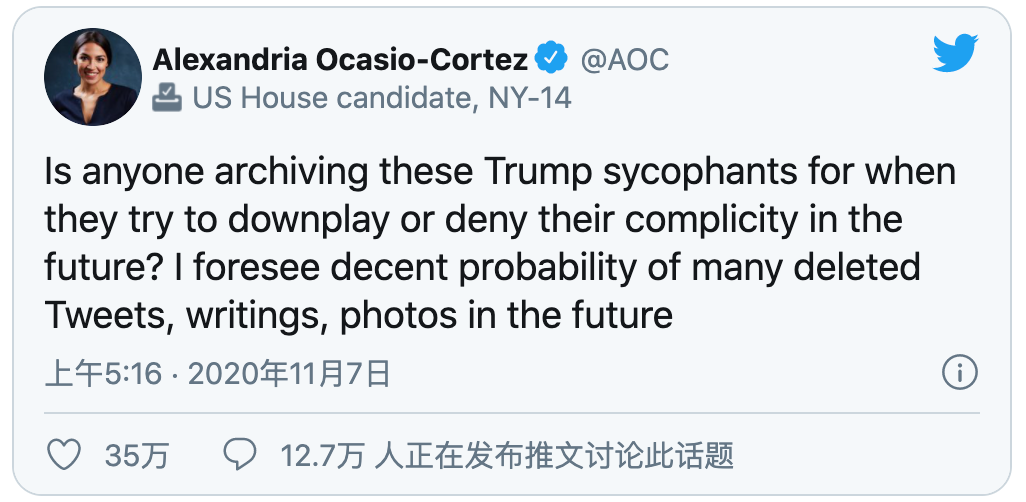Click the 35万 like count
Image resolution: width=1026 pixels, height=502 pixels.
pyautogui.click(x=137, y=456)
